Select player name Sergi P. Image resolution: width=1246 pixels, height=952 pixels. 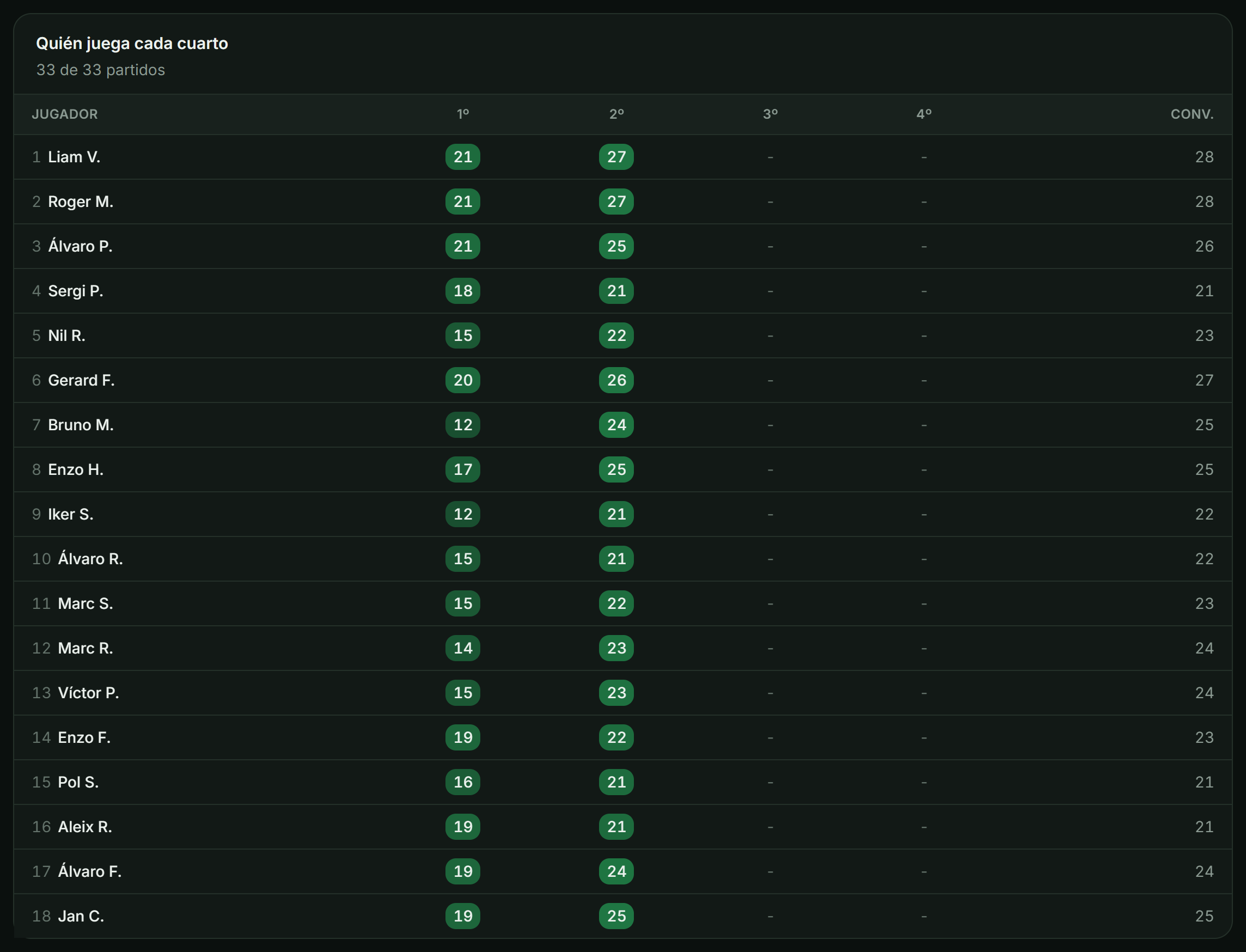point(75,291)
